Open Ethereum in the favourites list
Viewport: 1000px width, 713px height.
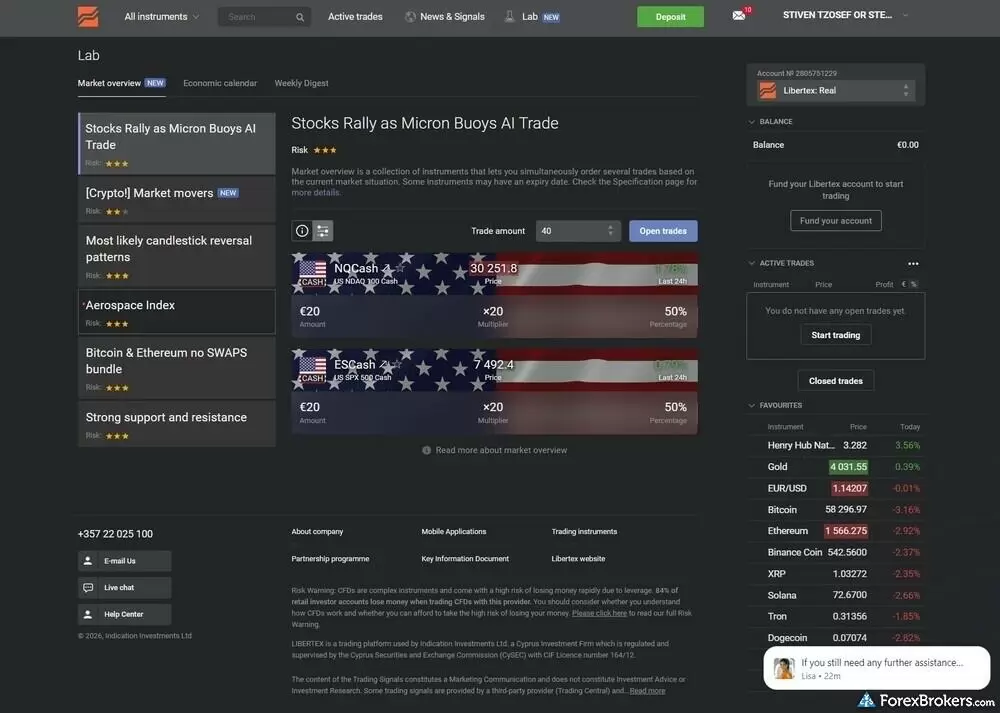point(835,531)
